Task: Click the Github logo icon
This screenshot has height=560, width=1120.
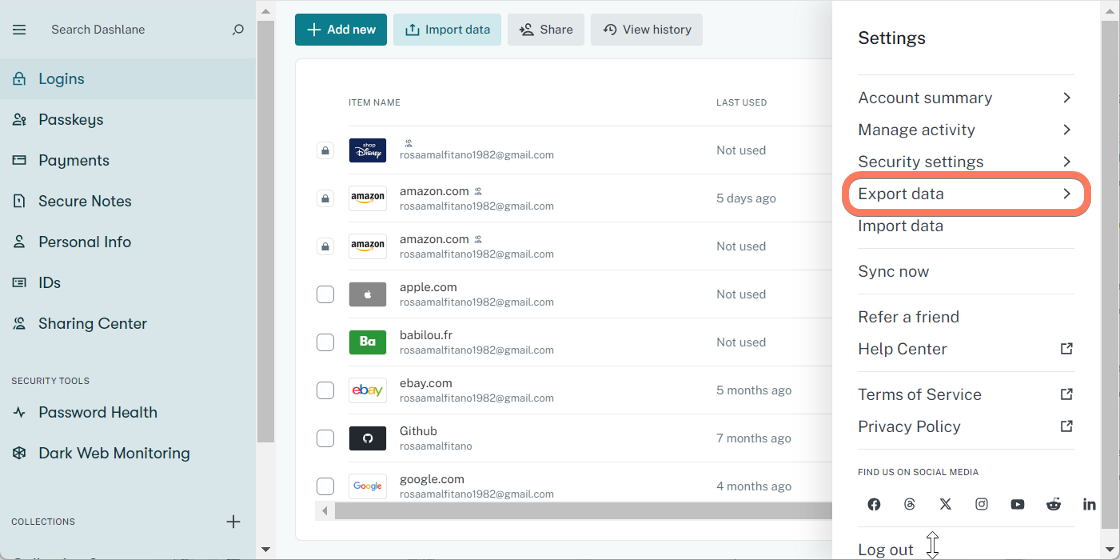Action: [367, 438]
